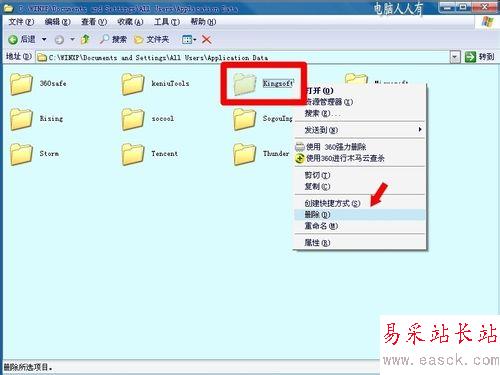The width and height of the screenshot is (500, 375).
Task: Go up one folder level icon
Action: click(x=86, y=40)
